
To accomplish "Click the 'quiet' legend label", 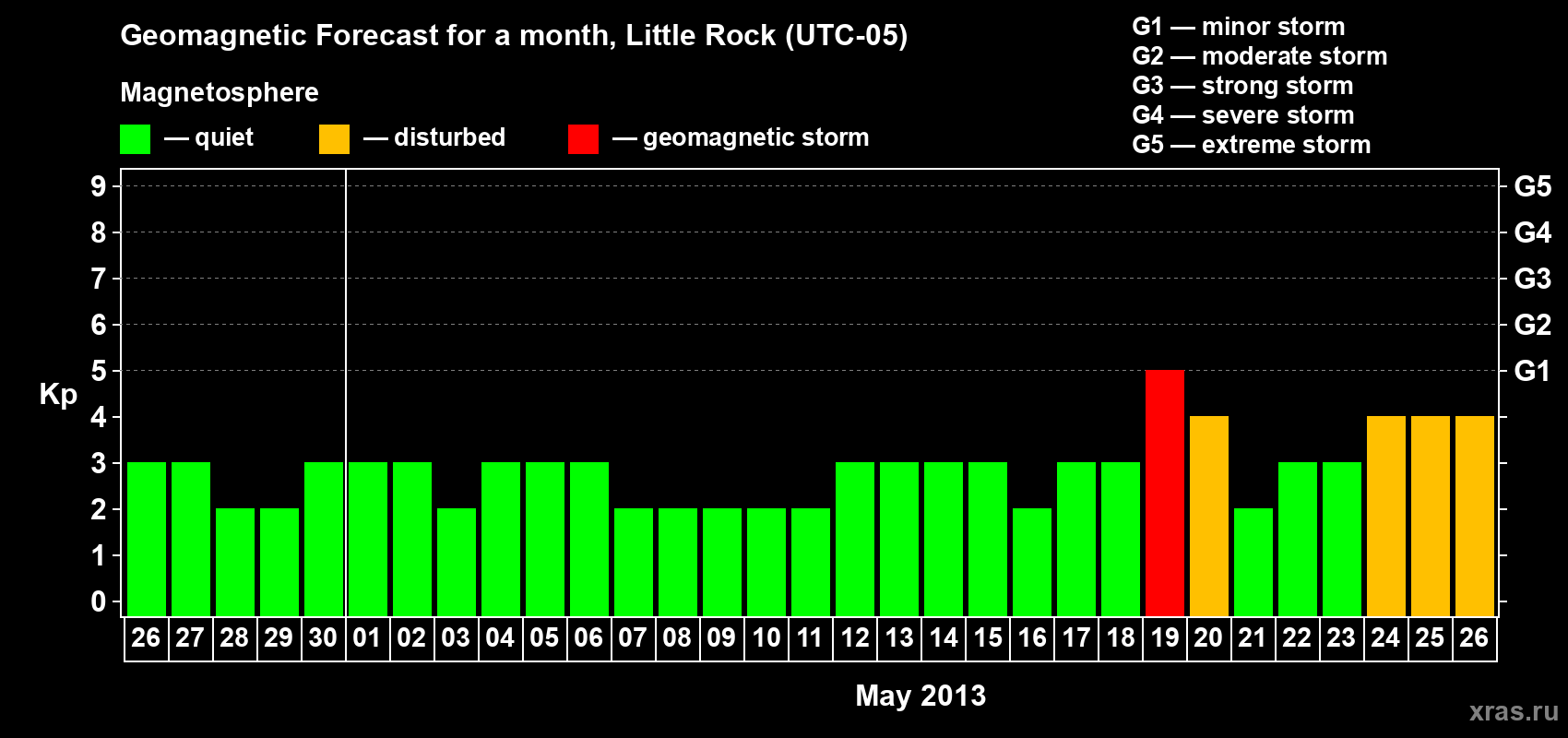I will tap(224, 137).
